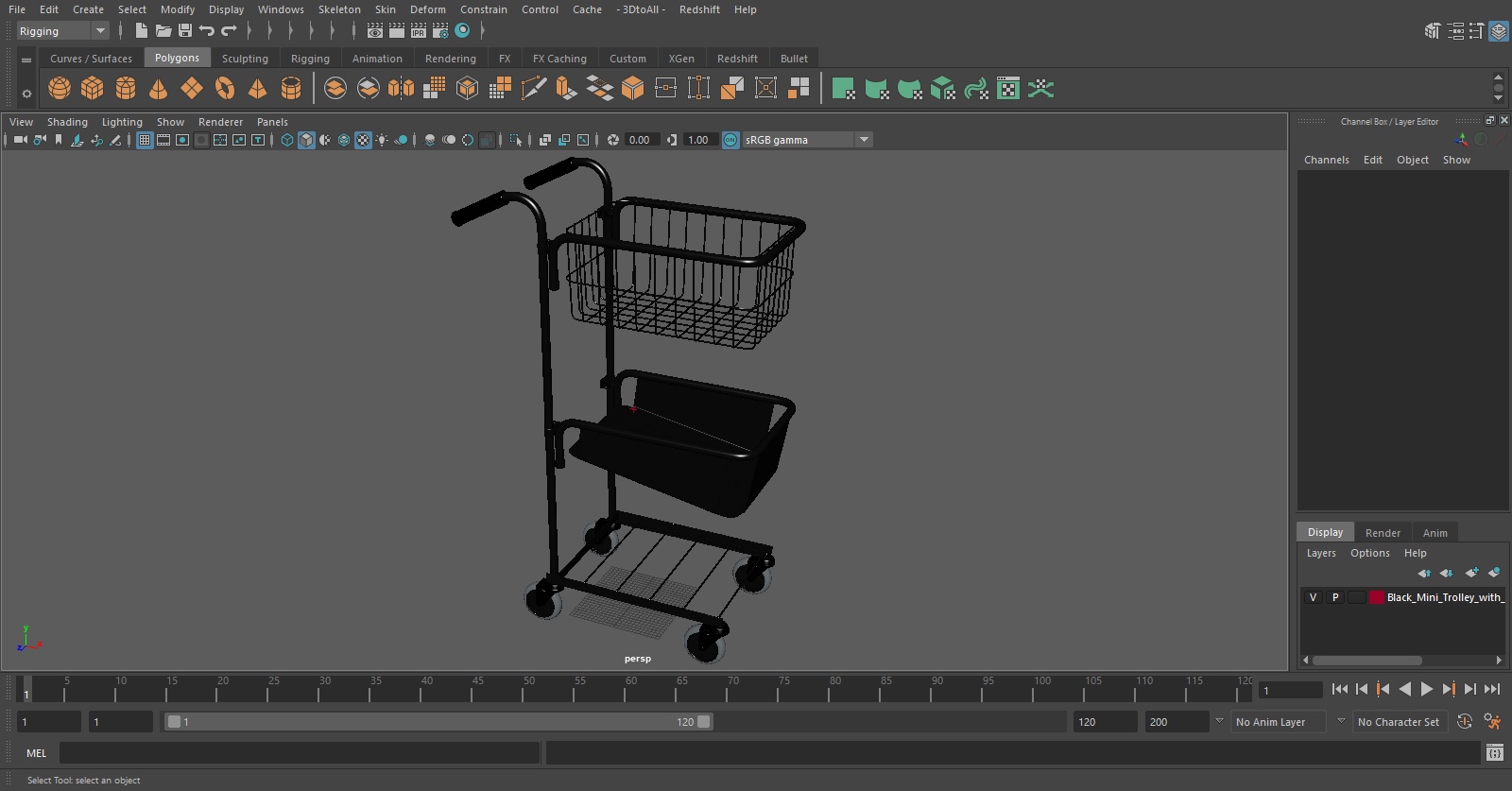Click the playback range slider bar
Image resolution: width=1512 pixels, height=791 pixels.
click(x=439, y=722)
